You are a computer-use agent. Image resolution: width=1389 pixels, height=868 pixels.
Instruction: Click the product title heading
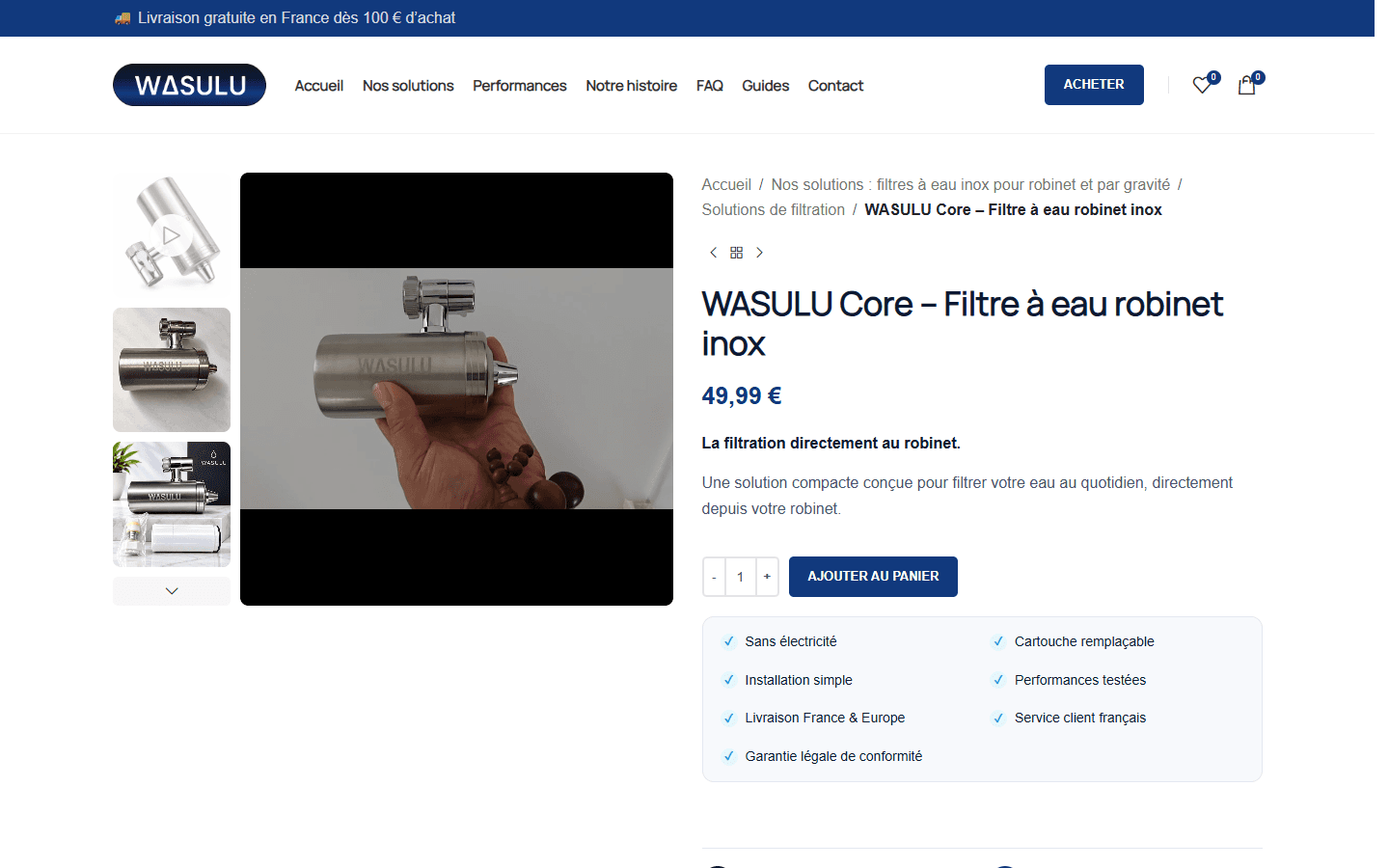[x=962, y=324]
